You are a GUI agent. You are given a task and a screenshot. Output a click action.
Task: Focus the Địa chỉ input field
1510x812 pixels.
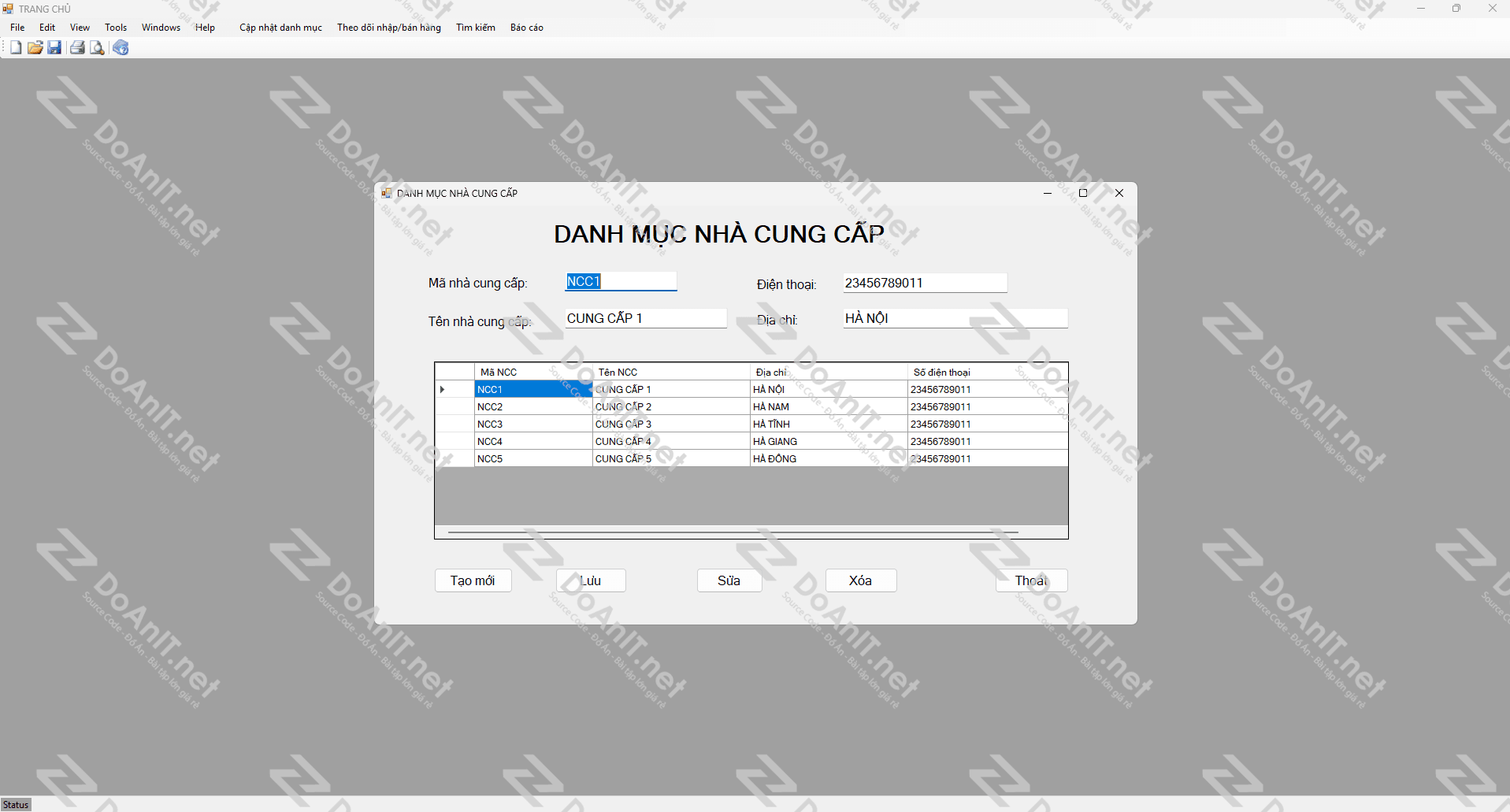click(955, 318)
